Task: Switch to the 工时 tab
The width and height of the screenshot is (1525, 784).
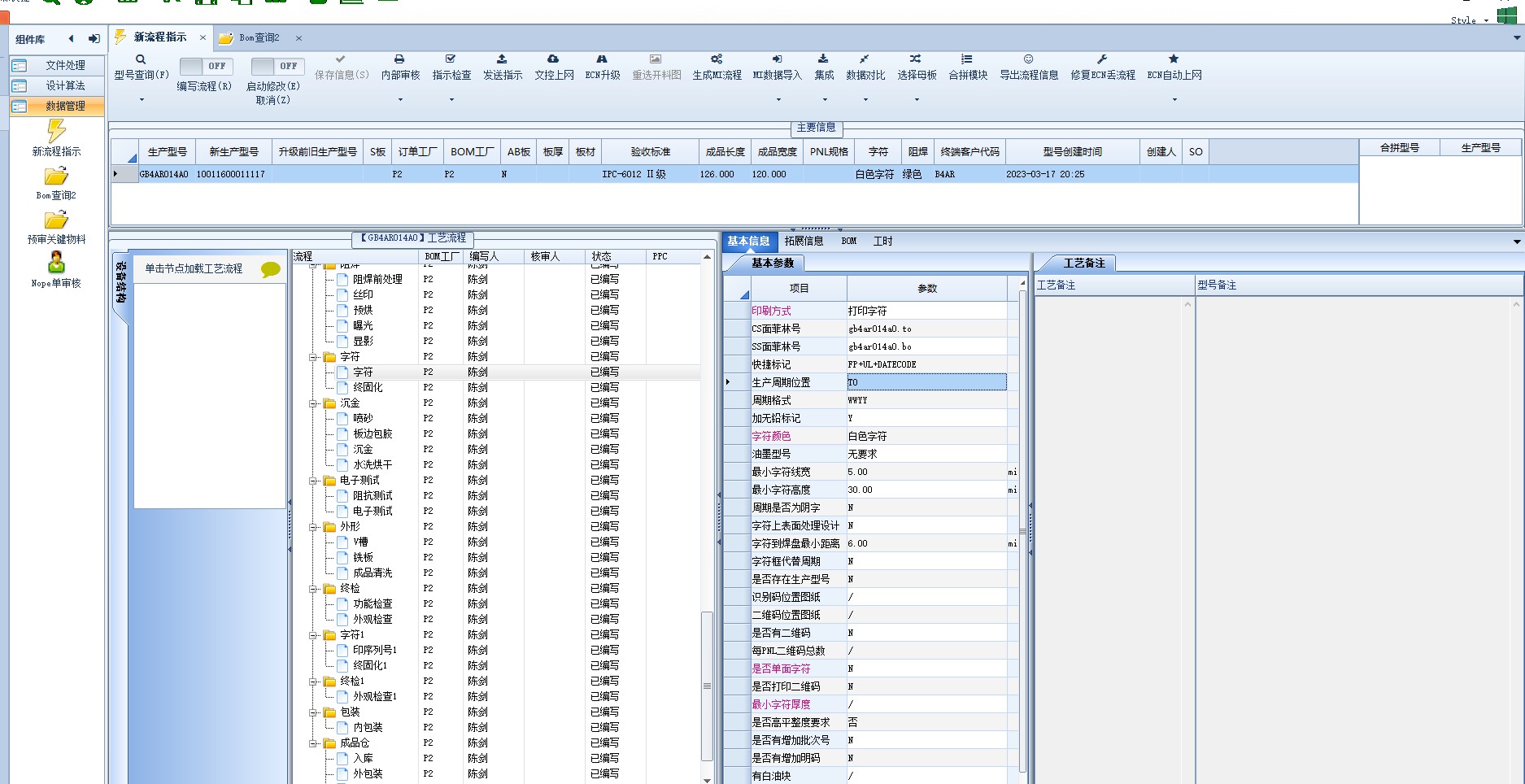Action: point(882,241)
